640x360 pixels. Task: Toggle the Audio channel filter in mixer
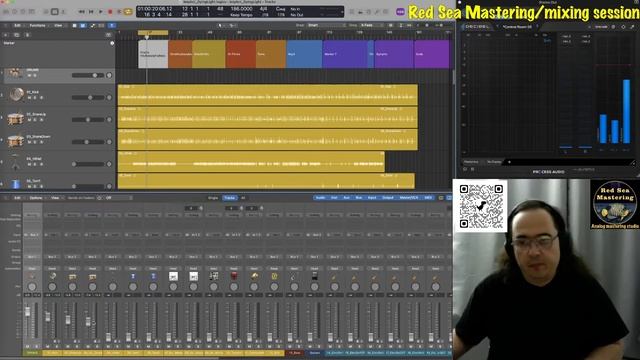(320, 198)
